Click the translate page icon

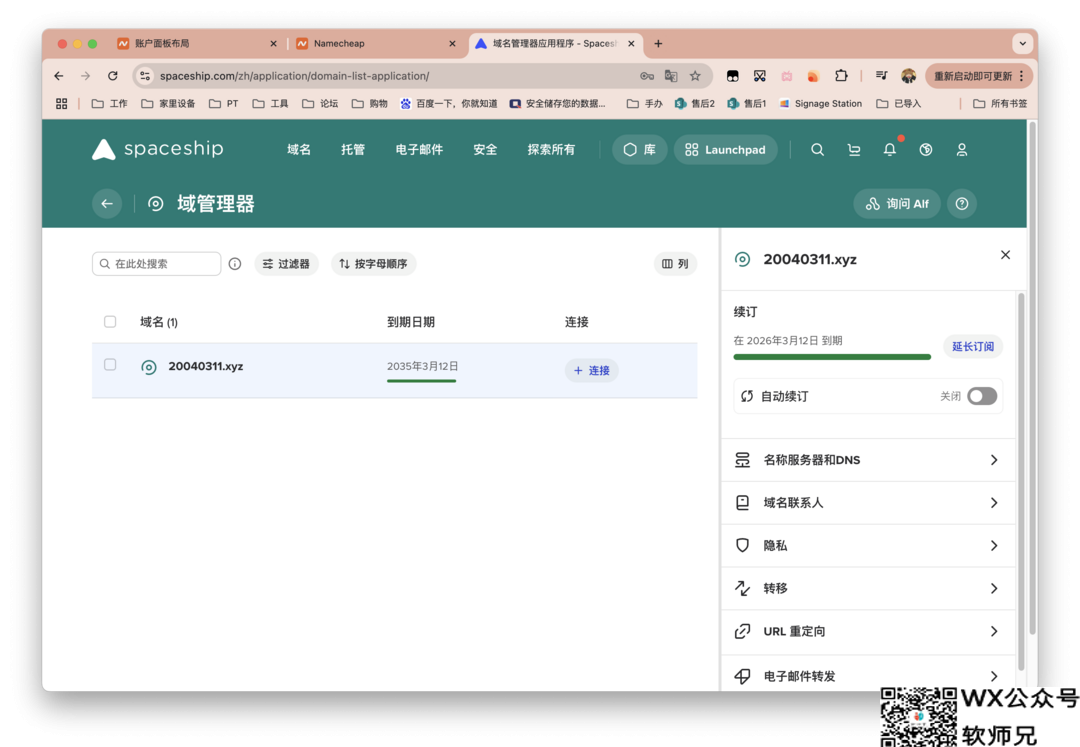click(x=671, y=76)
